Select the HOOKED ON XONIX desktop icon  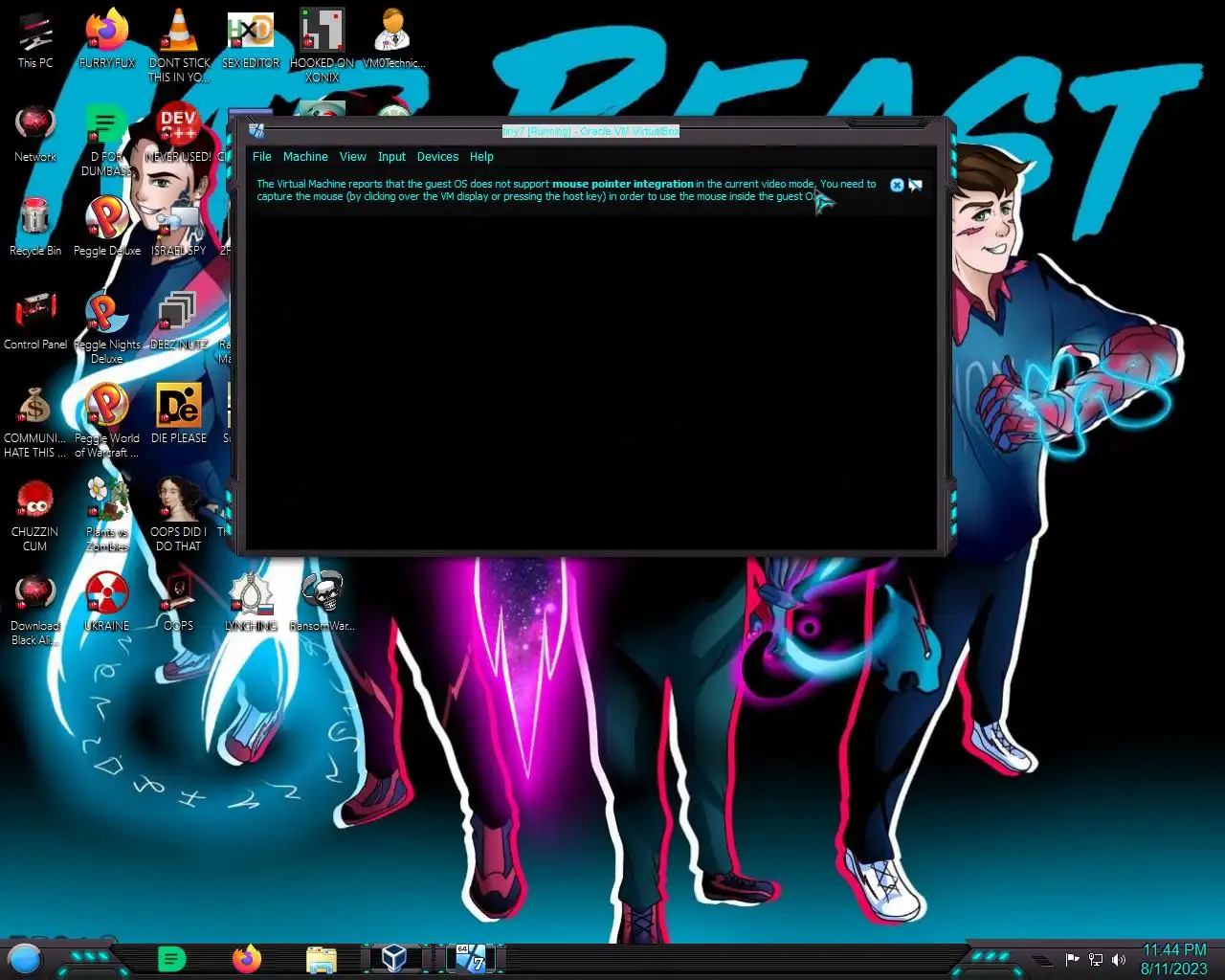click(x=323, y=46)
